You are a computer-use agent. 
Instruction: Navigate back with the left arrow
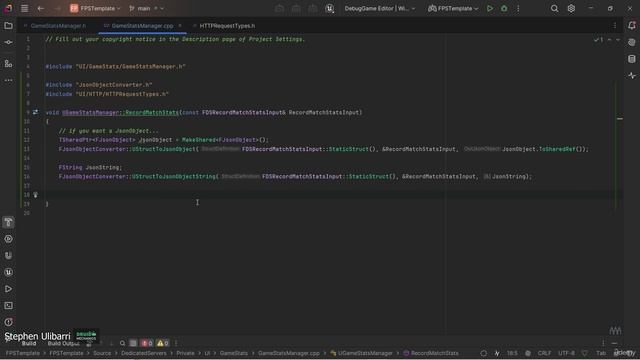point(40,8)
